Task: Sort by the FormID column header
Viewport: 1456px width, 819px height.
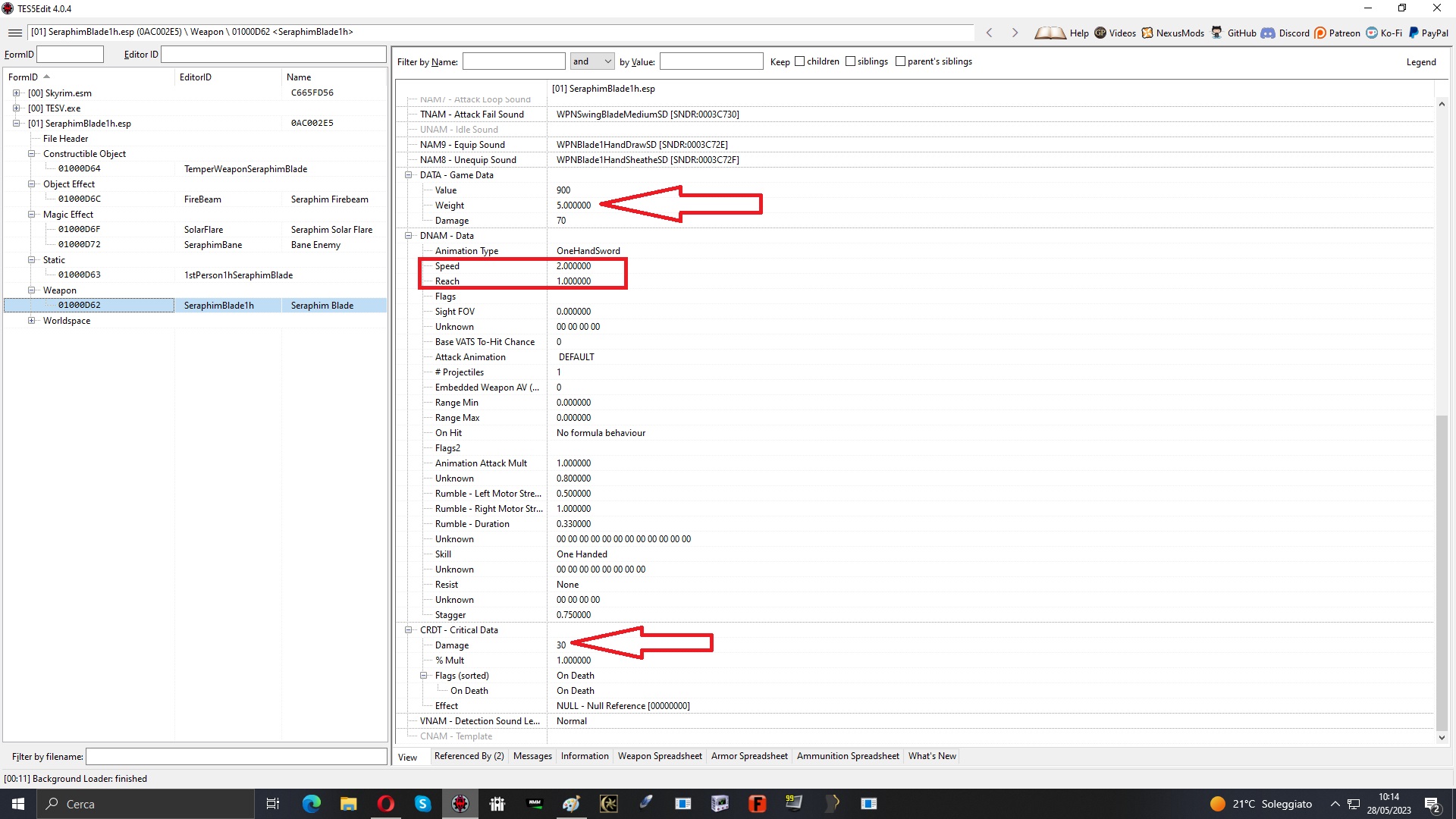Action: pos(89,77)
